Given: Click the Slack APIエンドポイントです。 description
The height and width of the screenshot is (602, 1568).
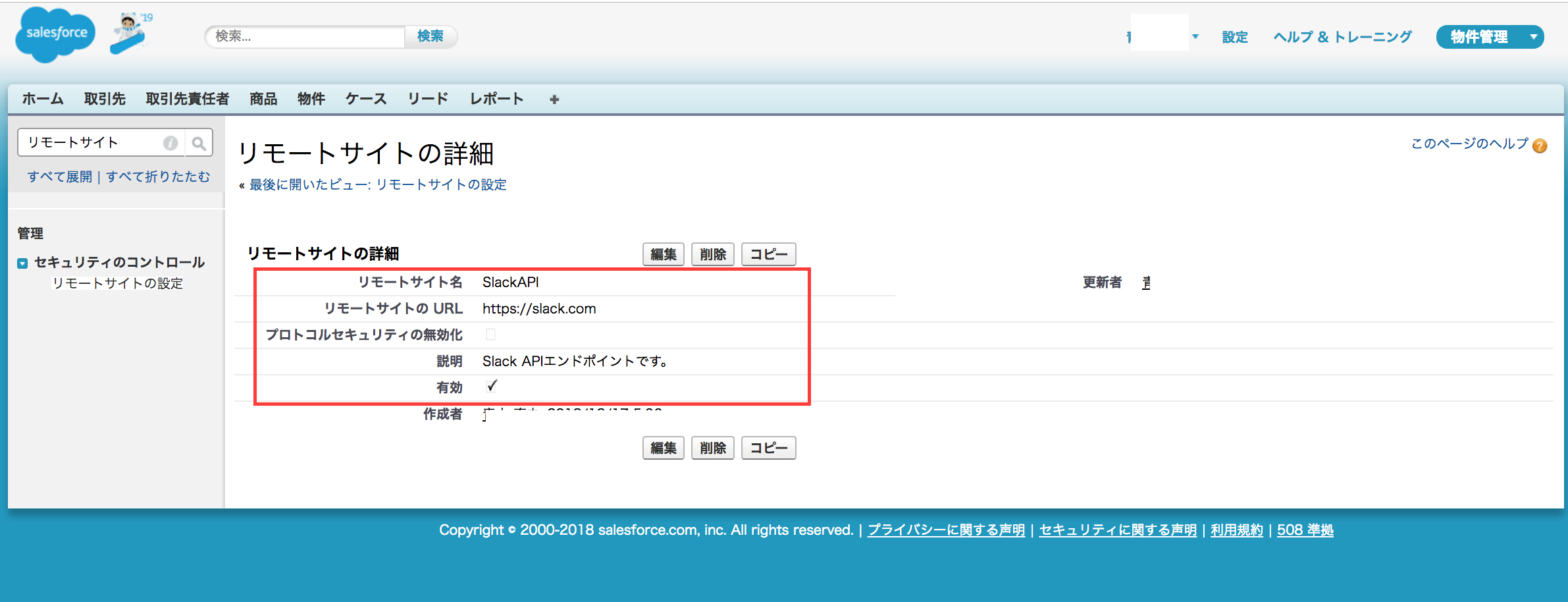Looking at the screenshot, I should pos(575,361).
